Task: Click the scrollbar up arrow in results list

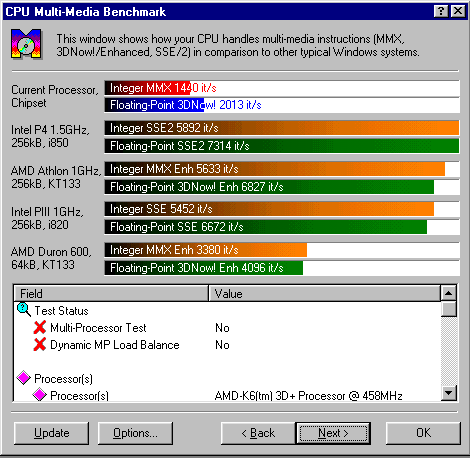Action: click(449, 293)
